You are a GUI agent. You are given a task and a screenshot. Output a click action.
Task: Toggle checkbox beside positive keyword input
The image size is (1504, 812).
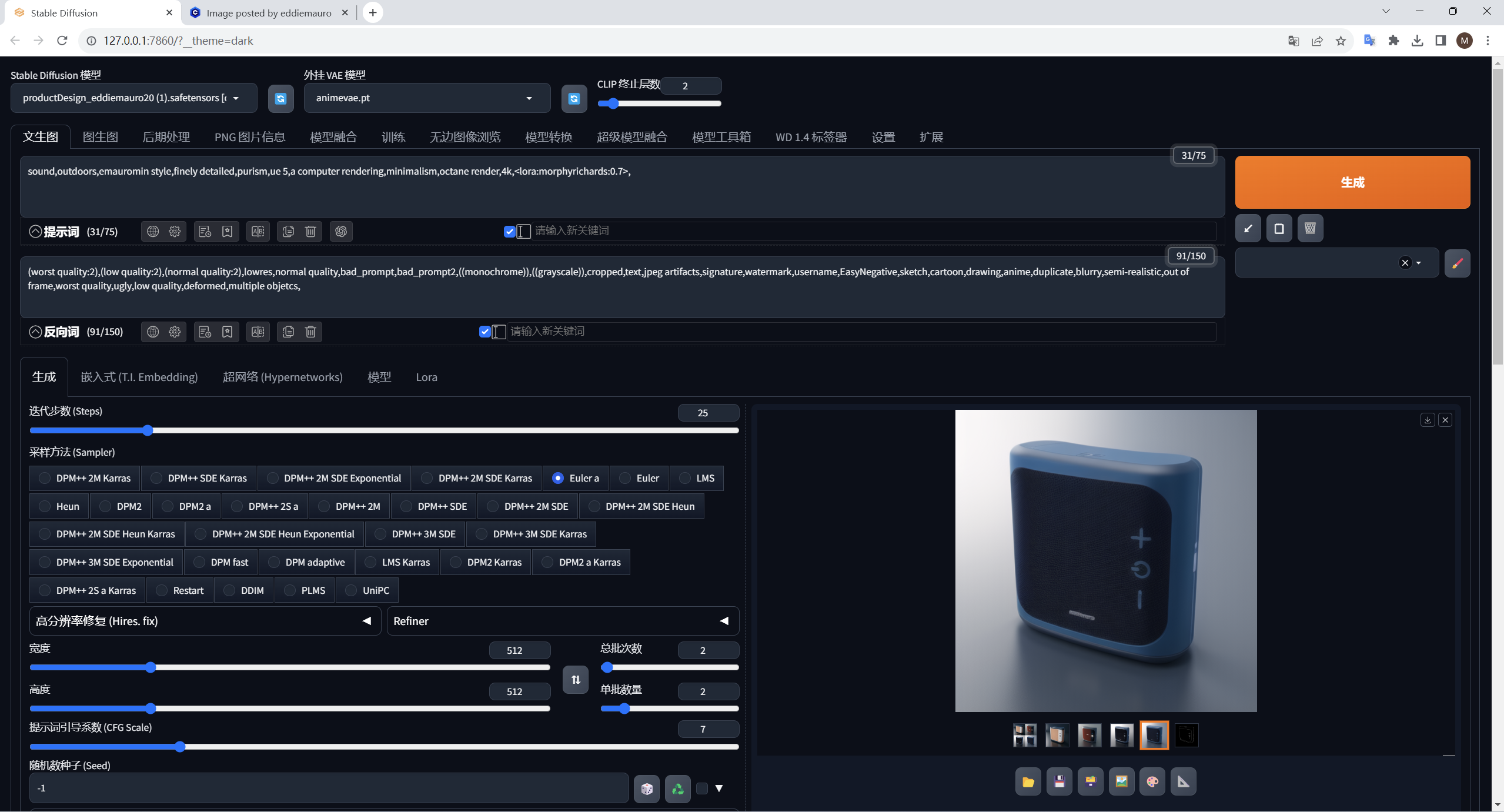pos(509,232)
